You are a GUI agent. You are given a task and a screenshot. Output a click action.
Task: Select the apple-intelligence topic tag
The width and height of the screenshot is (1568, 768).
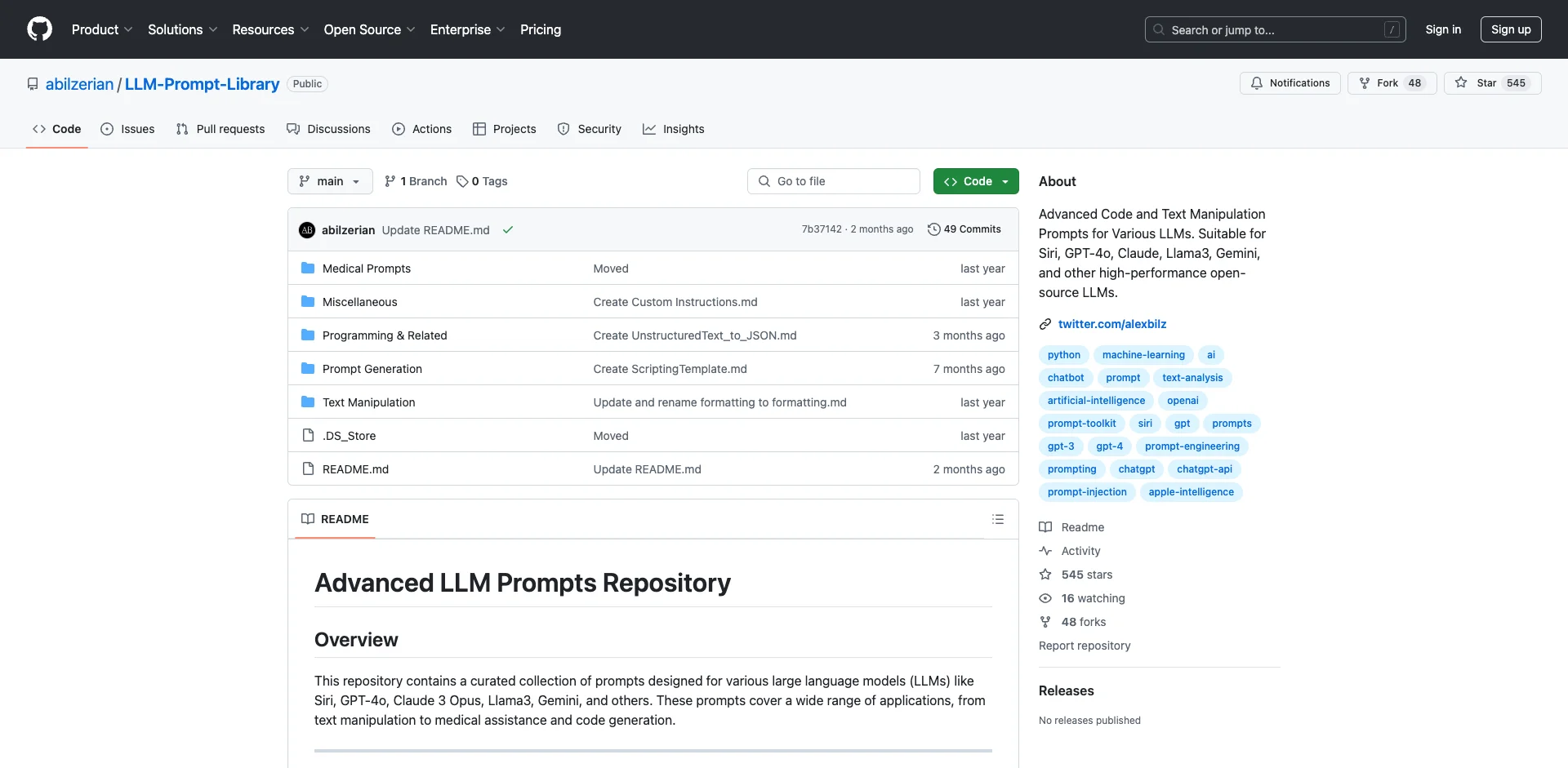1191,492
